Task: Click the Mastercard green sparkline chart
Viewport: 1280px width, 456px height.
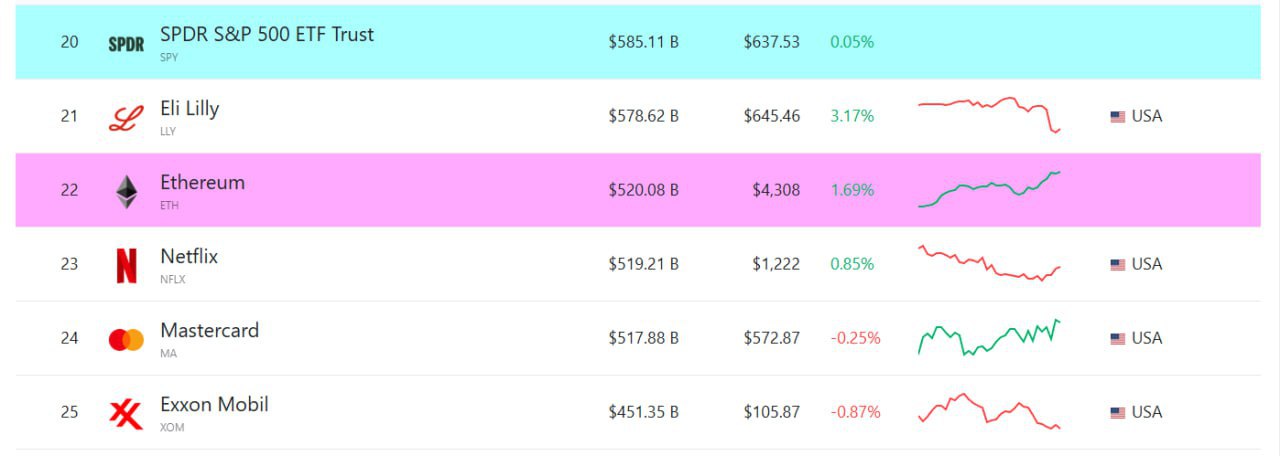Action: pyautogui.click(x=989, y=337)
